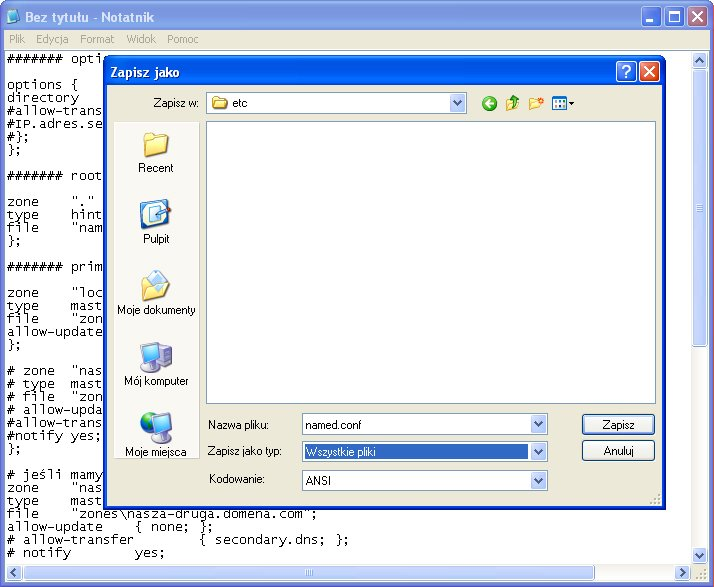The height and width of the screenshot is (587, 714).
Task: Create a new folder icon
Action: click(536, 103)
